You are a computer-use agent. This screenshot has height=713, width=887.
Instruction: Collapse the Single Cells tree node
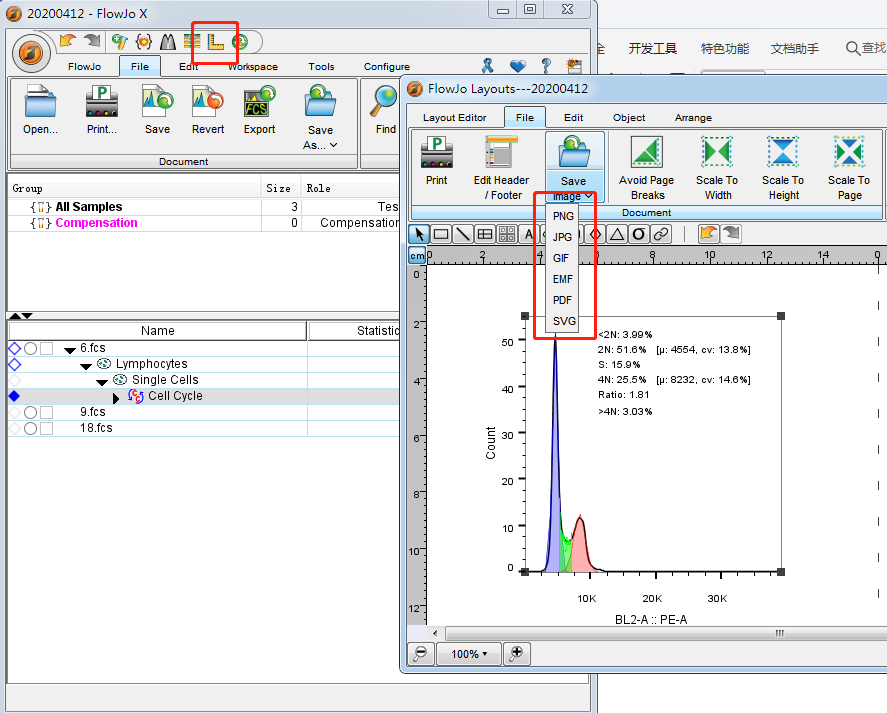(x=102, y=382)
